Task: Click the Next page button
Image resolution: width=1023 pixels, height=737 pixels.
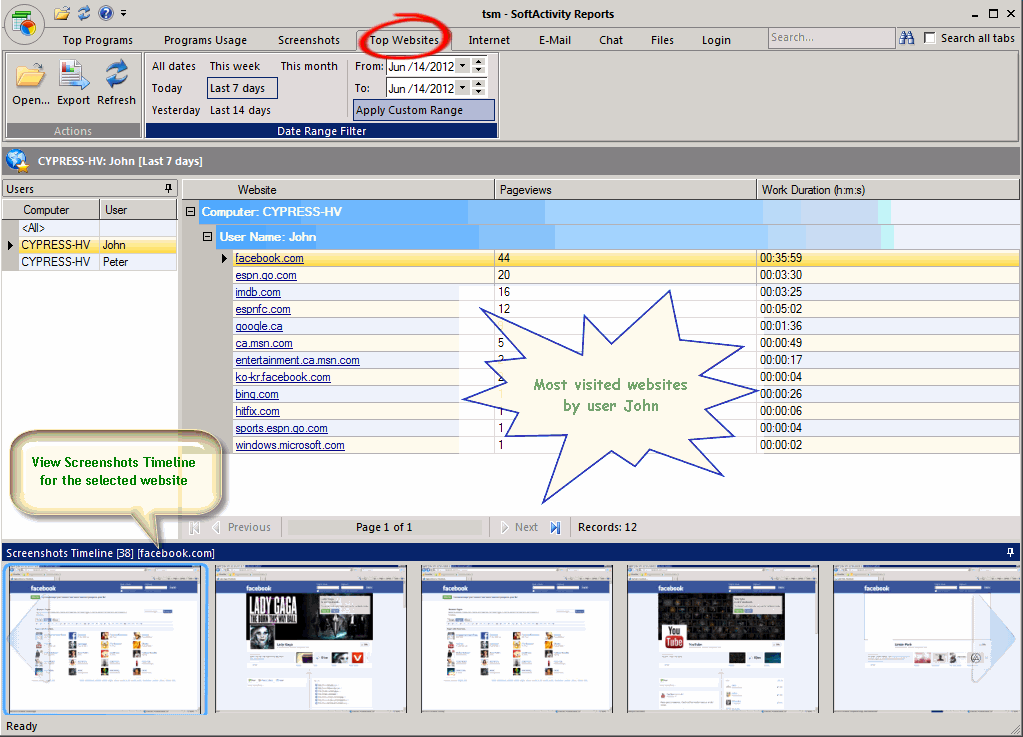Action: [520, 527]
